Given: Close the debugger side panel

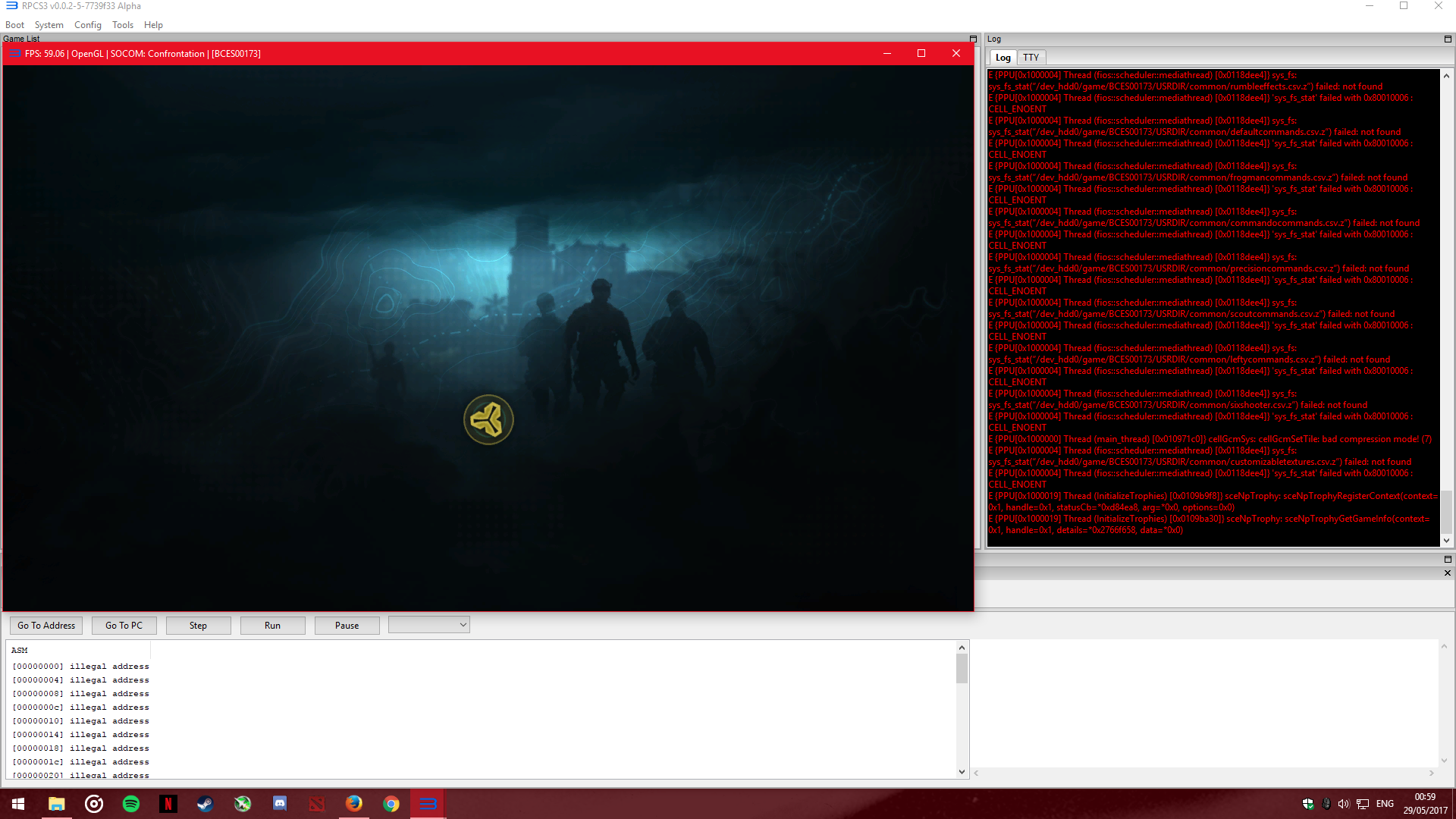Looking at the screenshot, I should (1447, 573).
